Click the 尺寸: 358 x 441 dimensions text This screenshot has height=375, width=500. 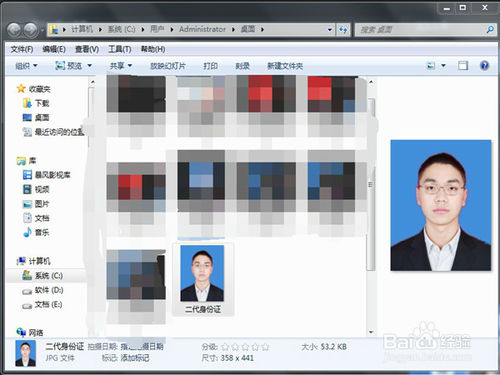(228, 358)
